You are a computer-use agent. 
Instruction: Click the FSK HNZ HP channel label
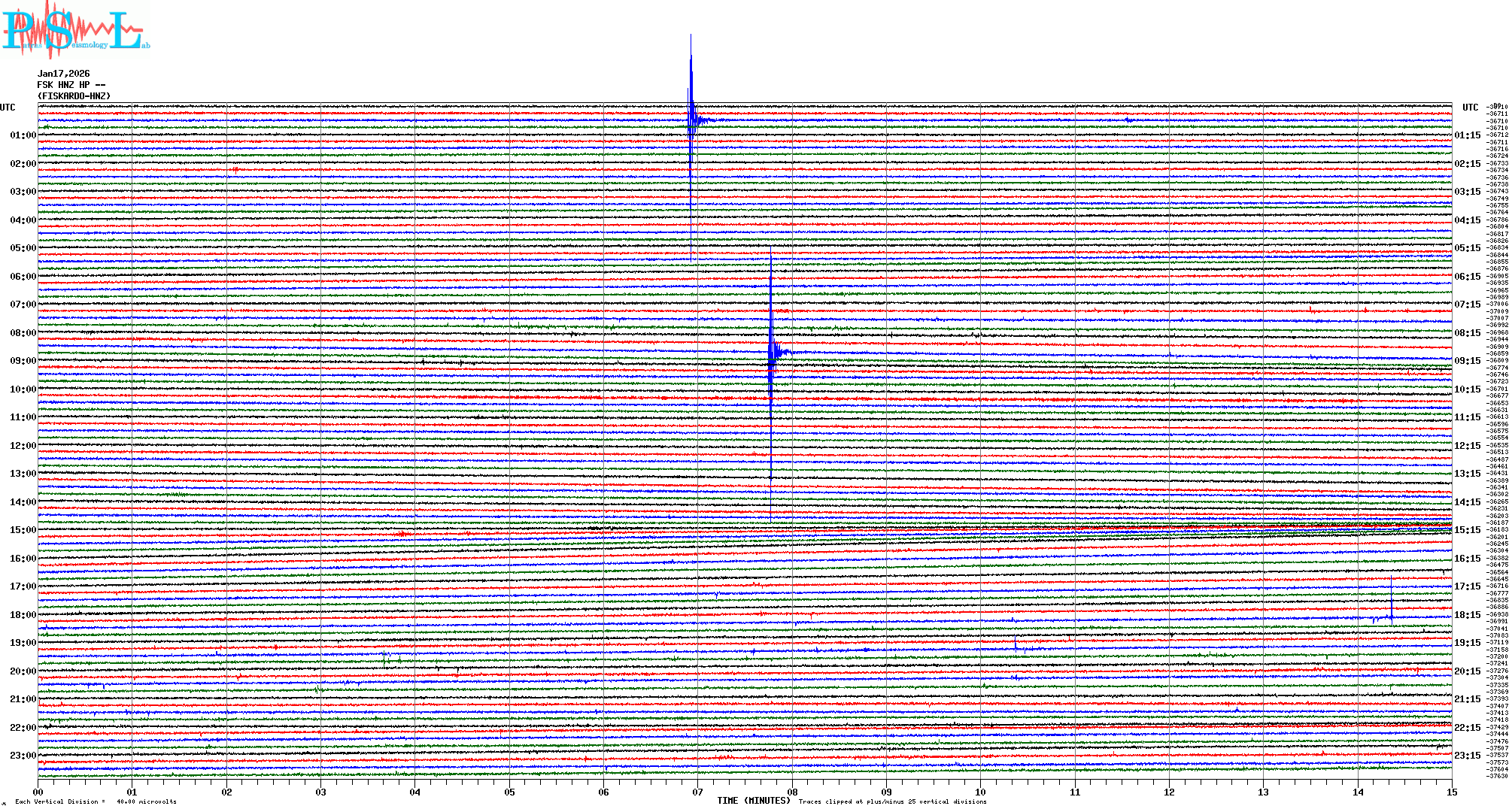click(71, 85)
